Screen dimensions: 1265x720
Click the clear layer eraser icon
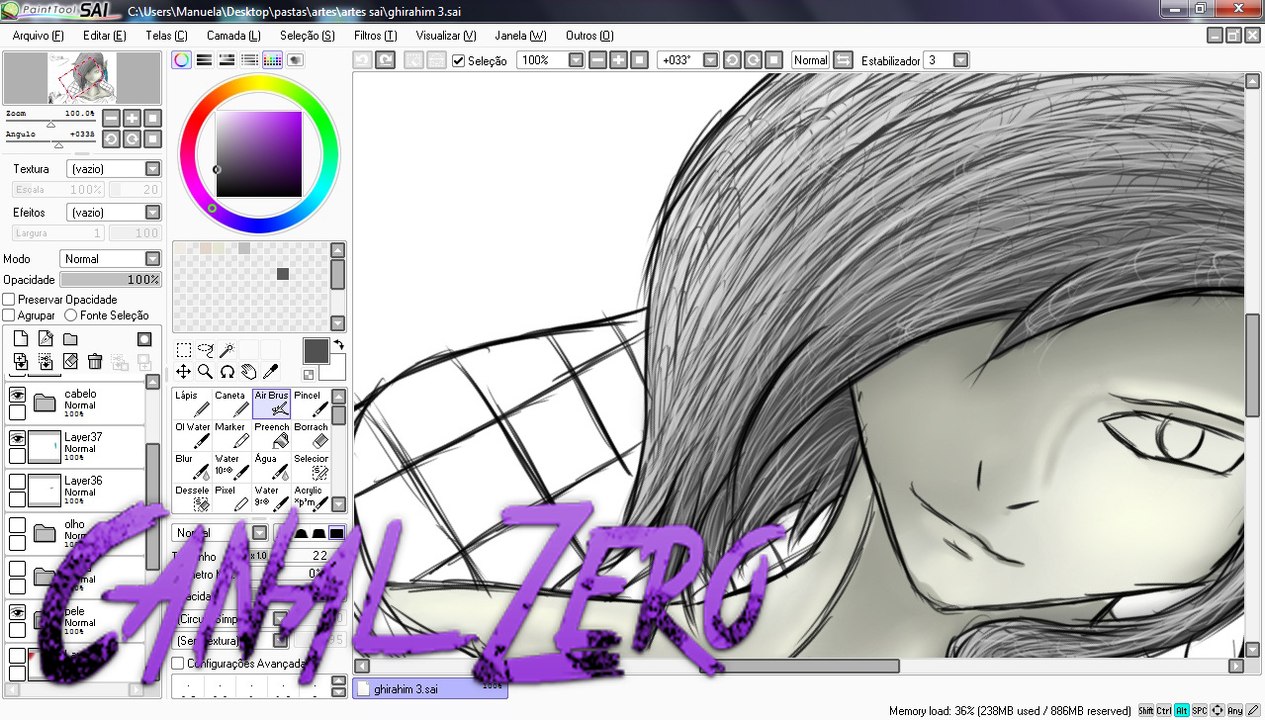pos(70,362)
